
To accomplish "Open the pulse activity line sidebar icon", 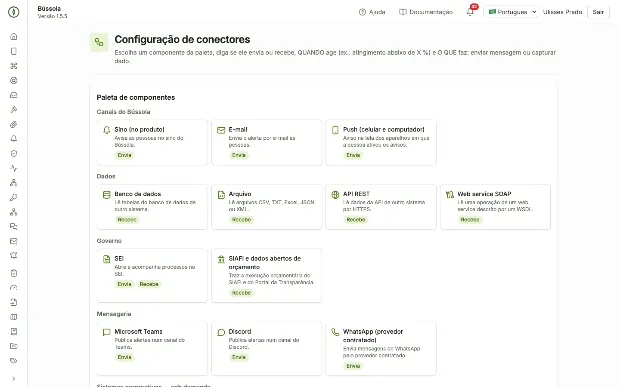I will click(x=13, y=168).
